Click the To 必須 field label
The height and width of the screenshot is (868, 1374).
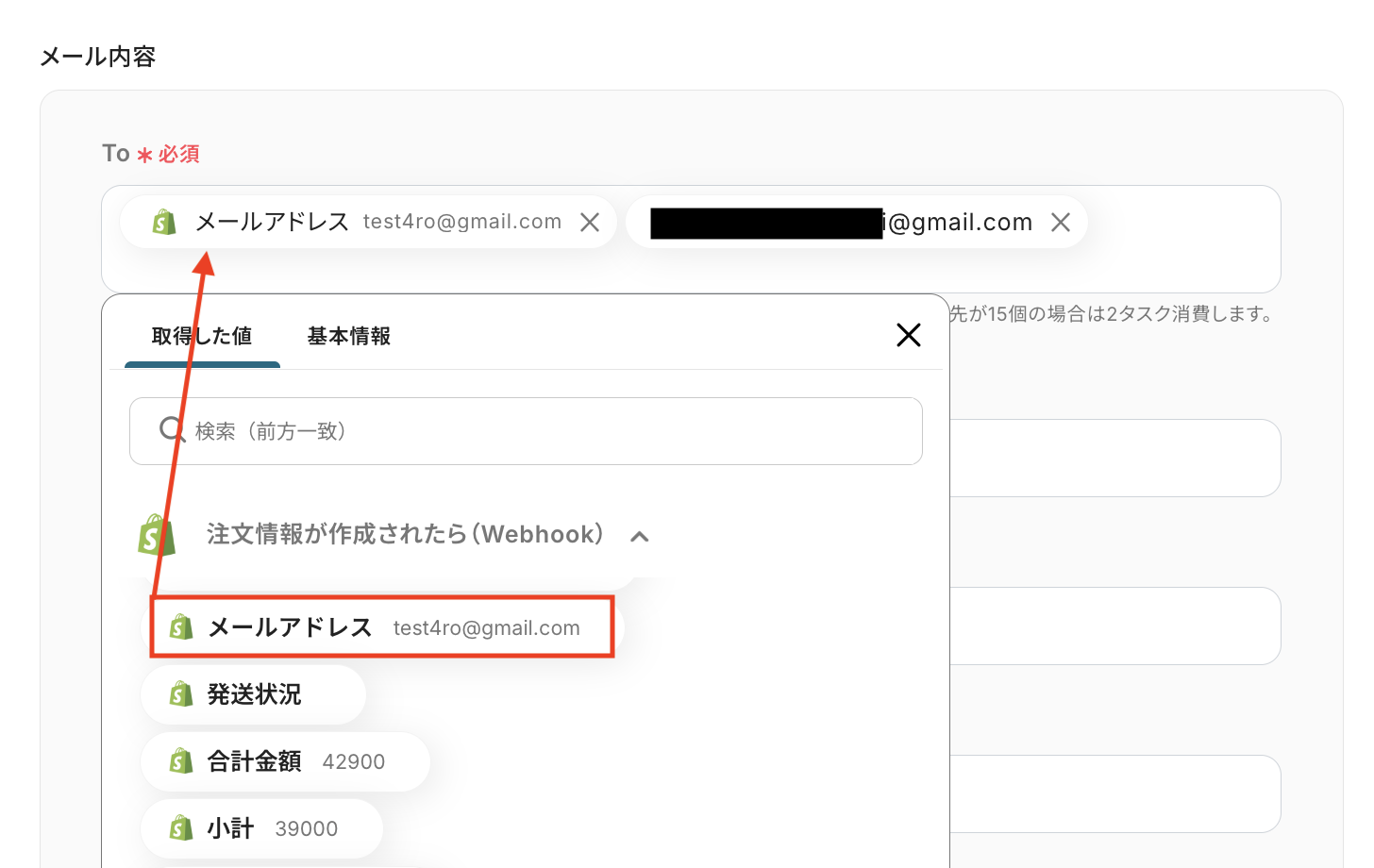tap(151, 153)
